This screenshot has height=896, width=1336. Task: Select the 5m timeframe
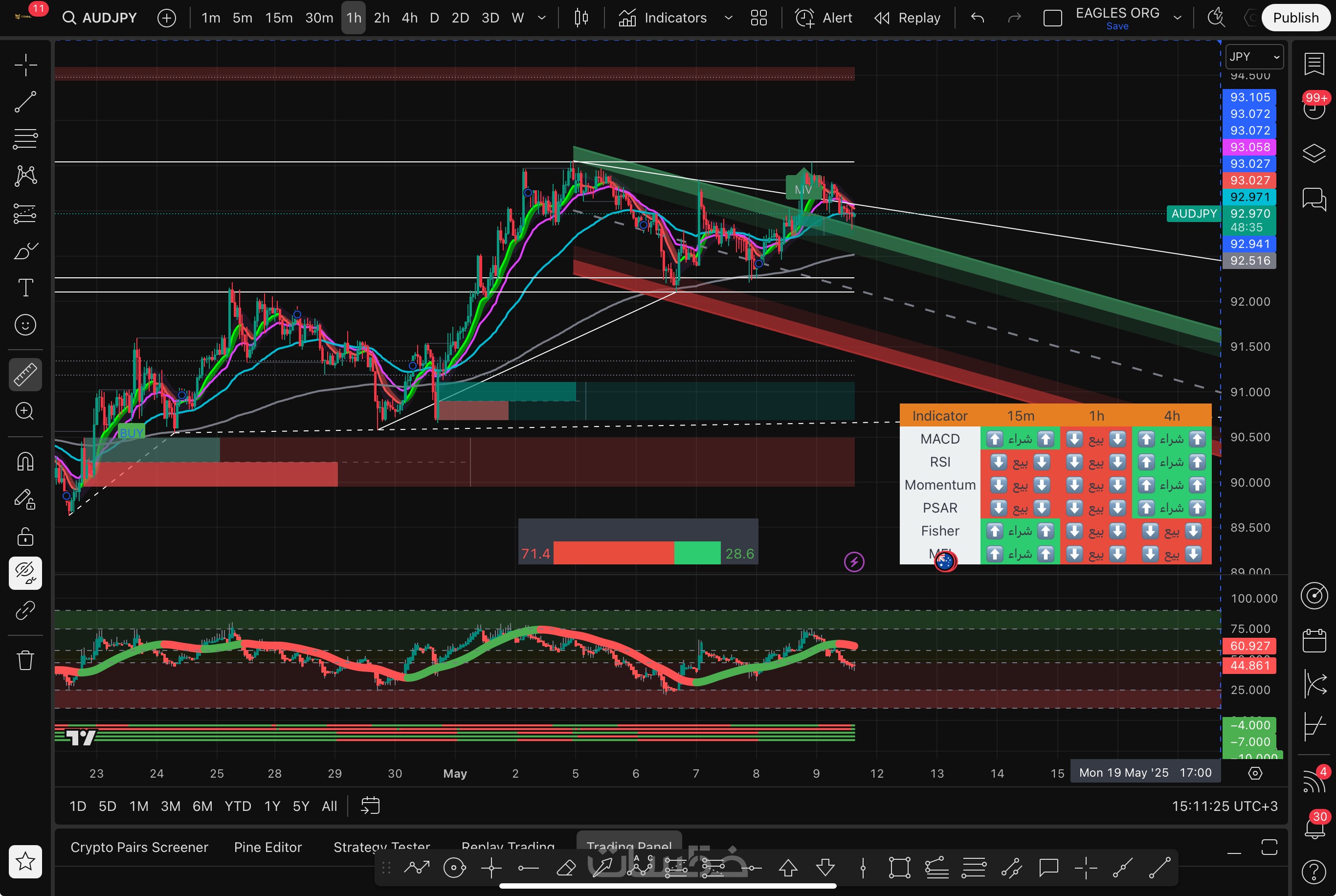click(242, 18)
